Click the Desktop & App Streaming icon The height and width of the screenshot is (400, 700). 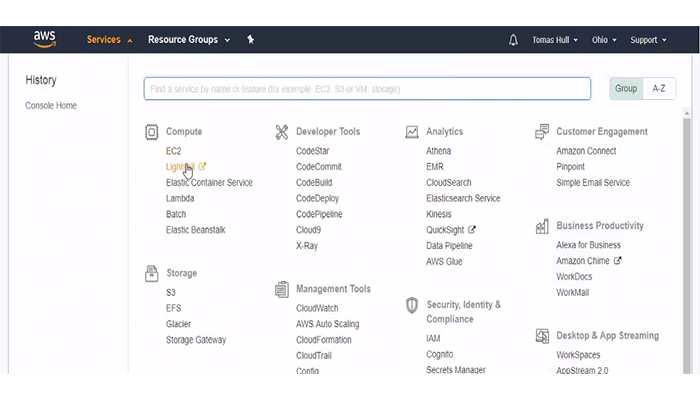542,336
